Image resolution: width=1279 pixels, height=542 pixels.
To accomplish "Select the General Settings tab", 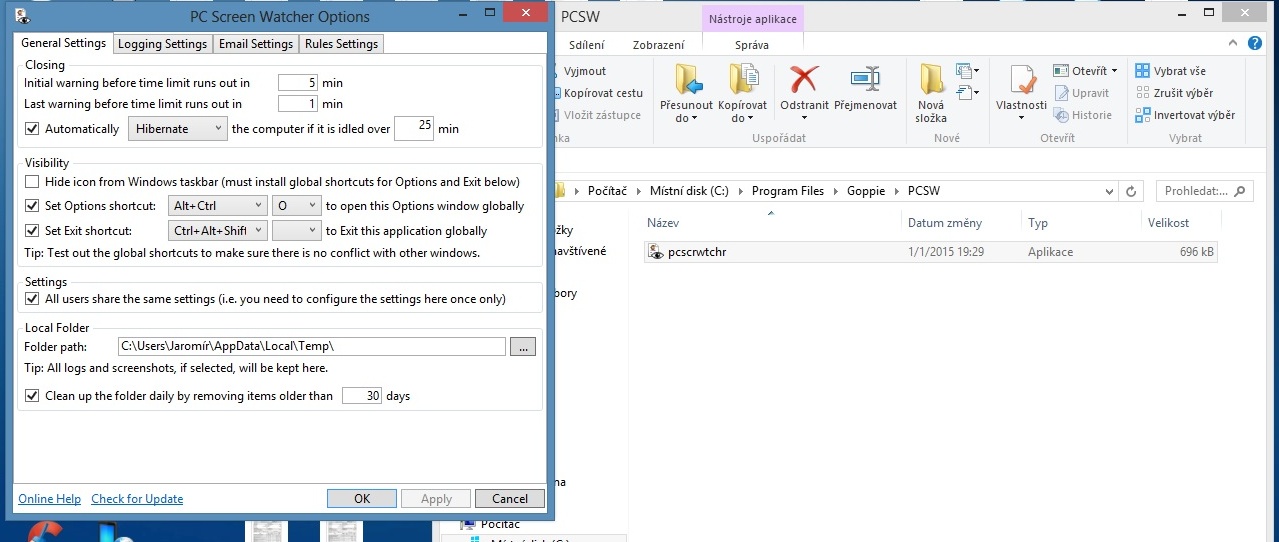I will point(63,43).
